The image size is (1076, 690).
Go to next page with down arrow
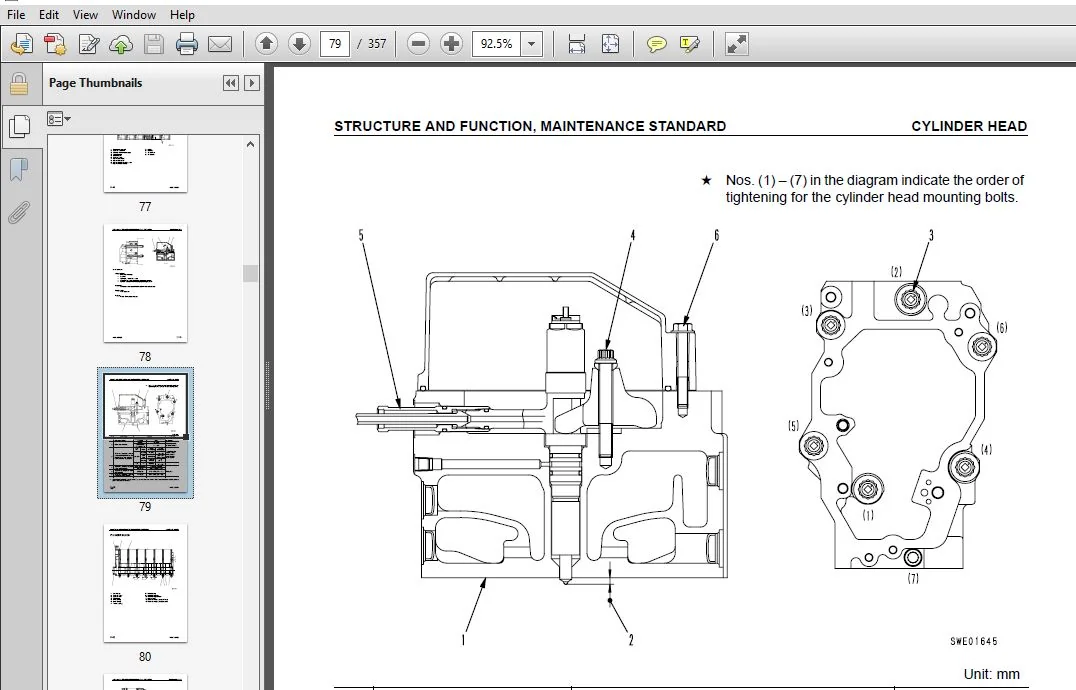click(299, 44)
